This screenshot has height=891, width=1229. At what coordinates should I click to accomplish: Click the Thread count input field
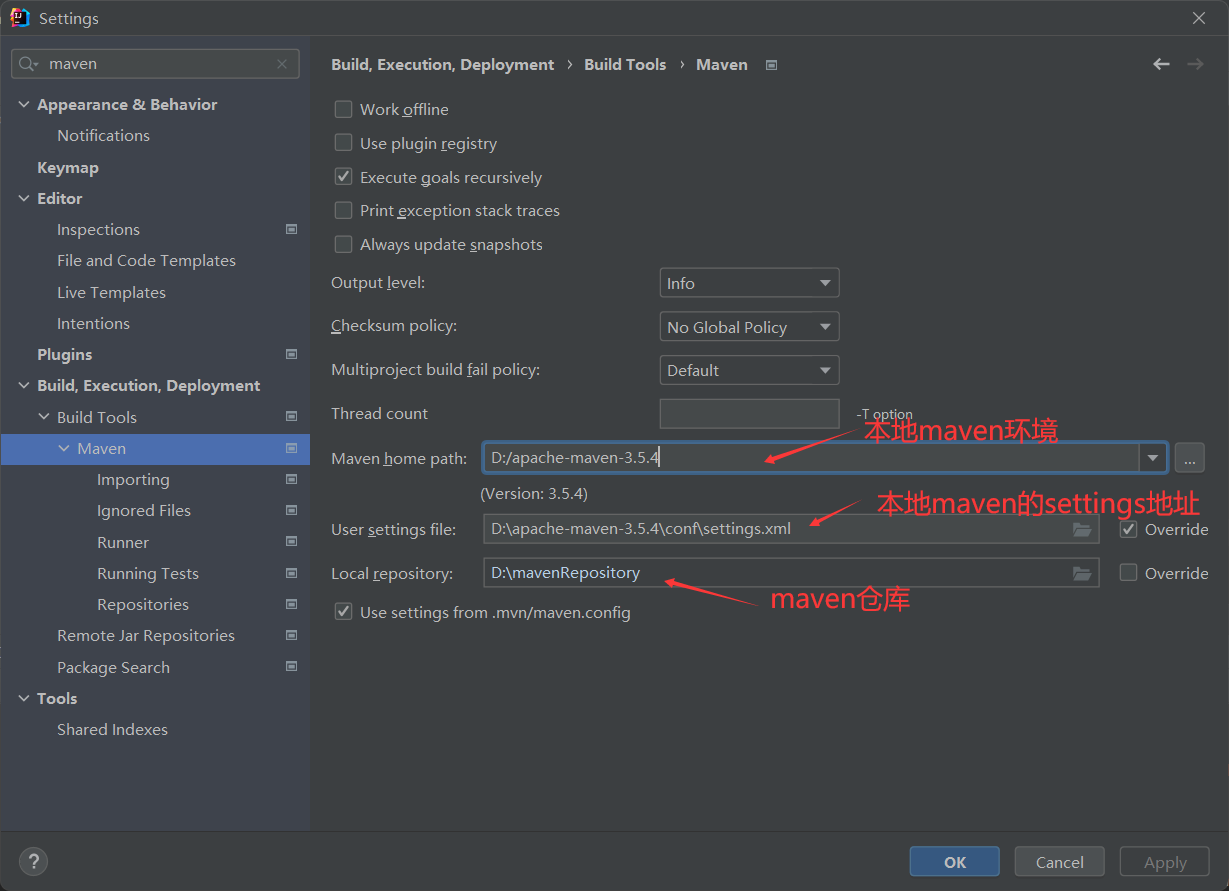pyautogui.click(x=749, y=414)
